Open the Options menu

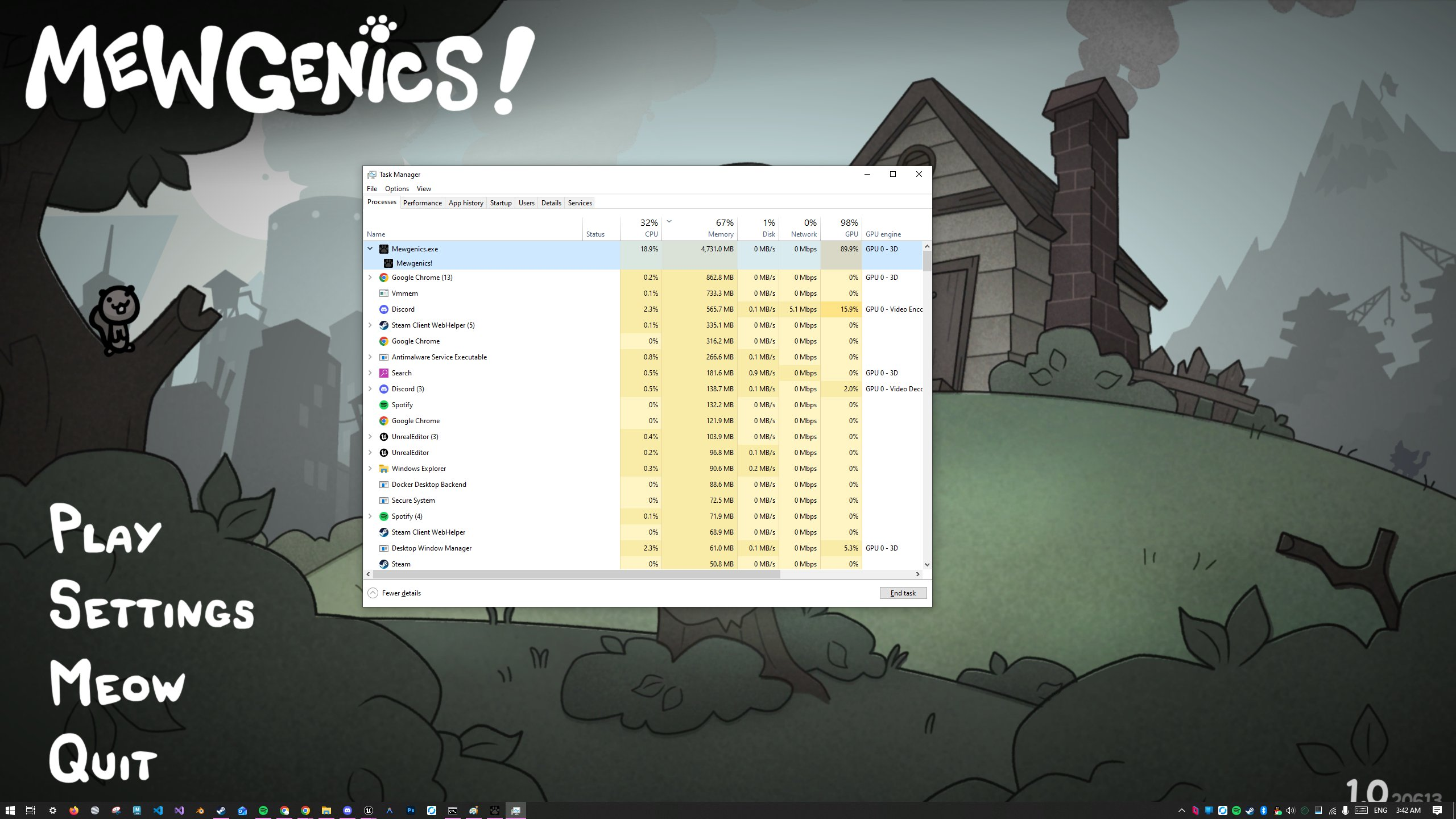tap(396, 189)
